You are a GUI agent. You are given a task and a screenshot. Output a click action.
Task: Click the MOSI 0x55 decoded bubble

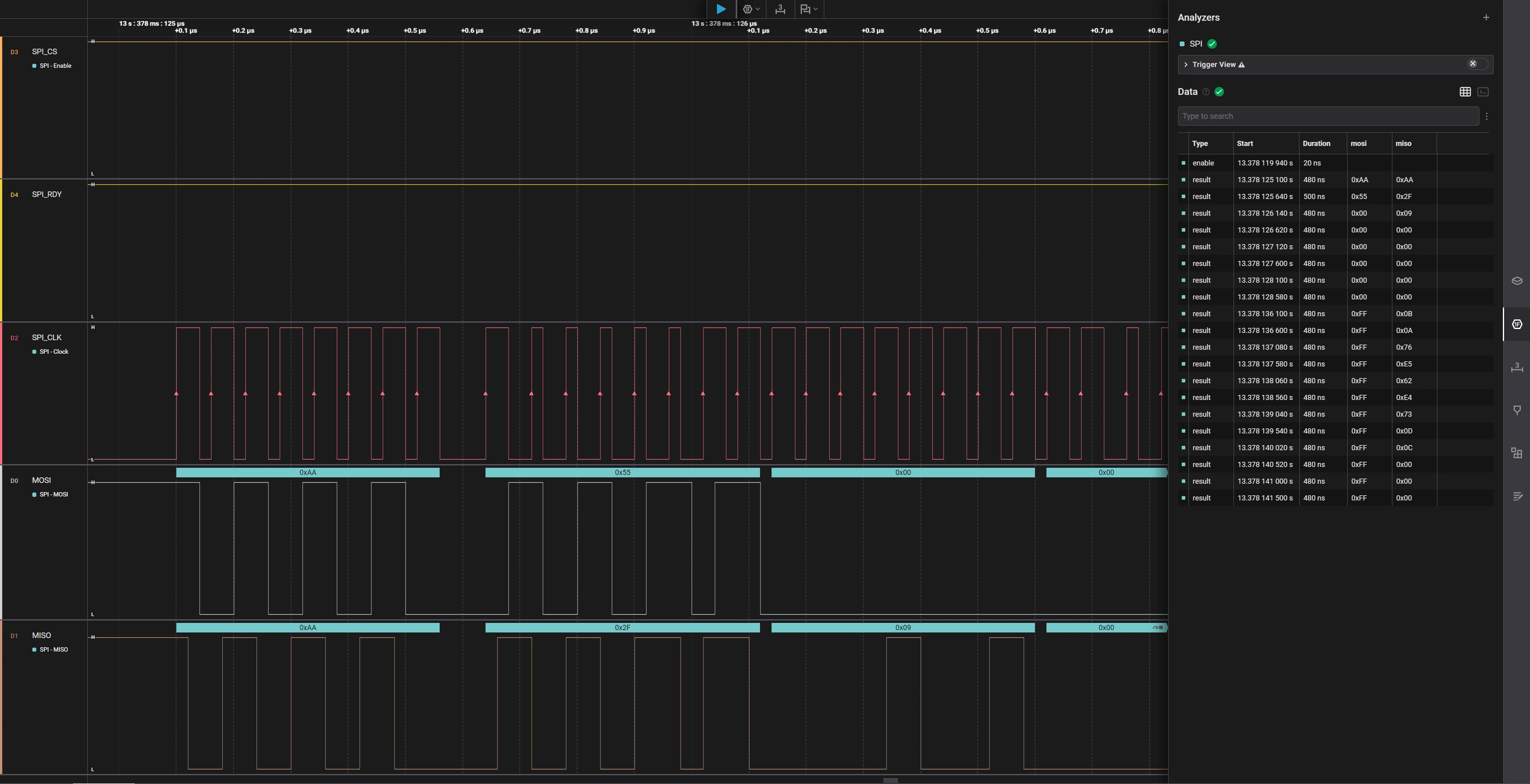622,473
